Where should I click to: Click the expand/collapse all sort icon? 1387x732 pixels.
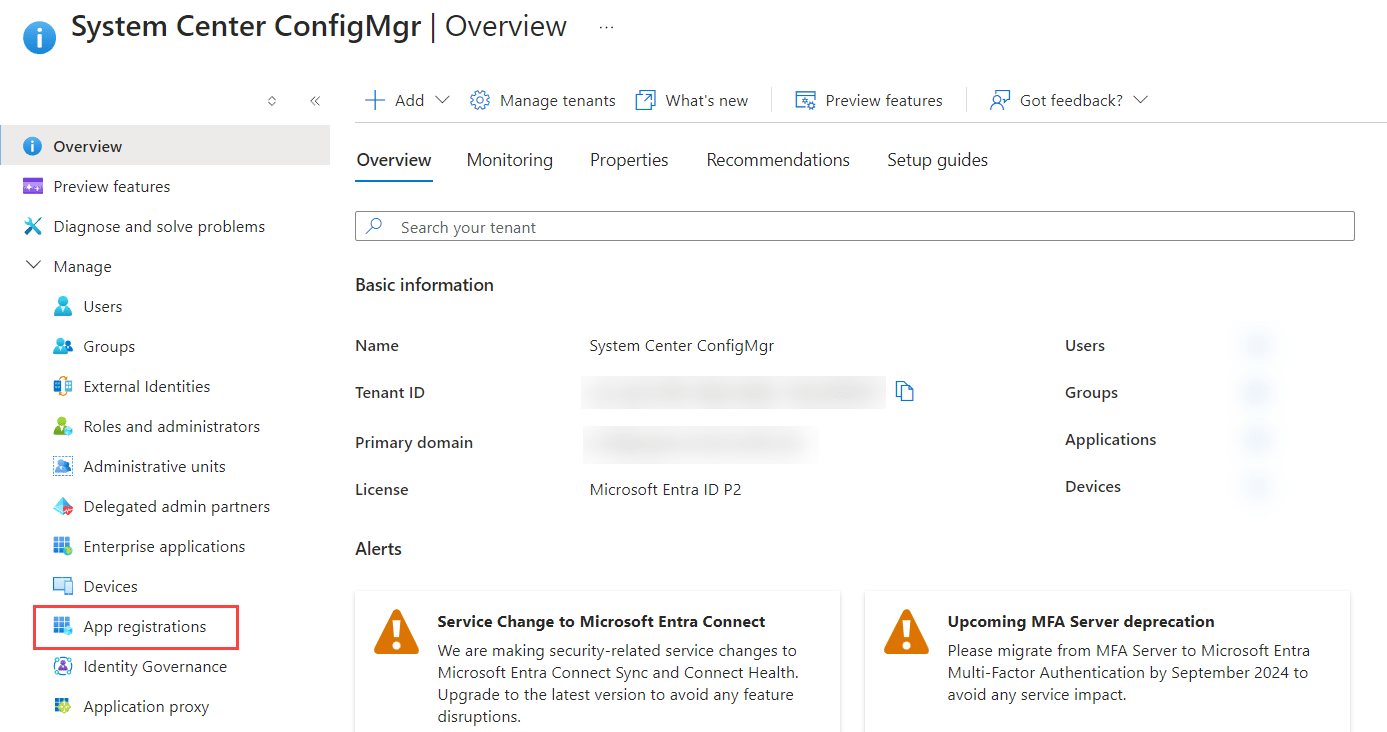pos(272,101)
